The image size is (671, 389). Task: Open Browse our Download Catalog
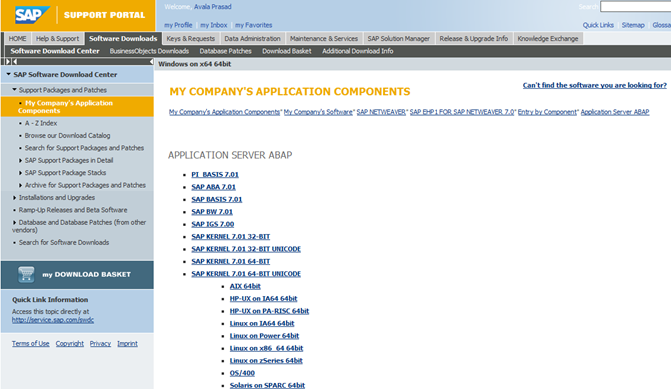pyautogui.click(x=67, y=136)
